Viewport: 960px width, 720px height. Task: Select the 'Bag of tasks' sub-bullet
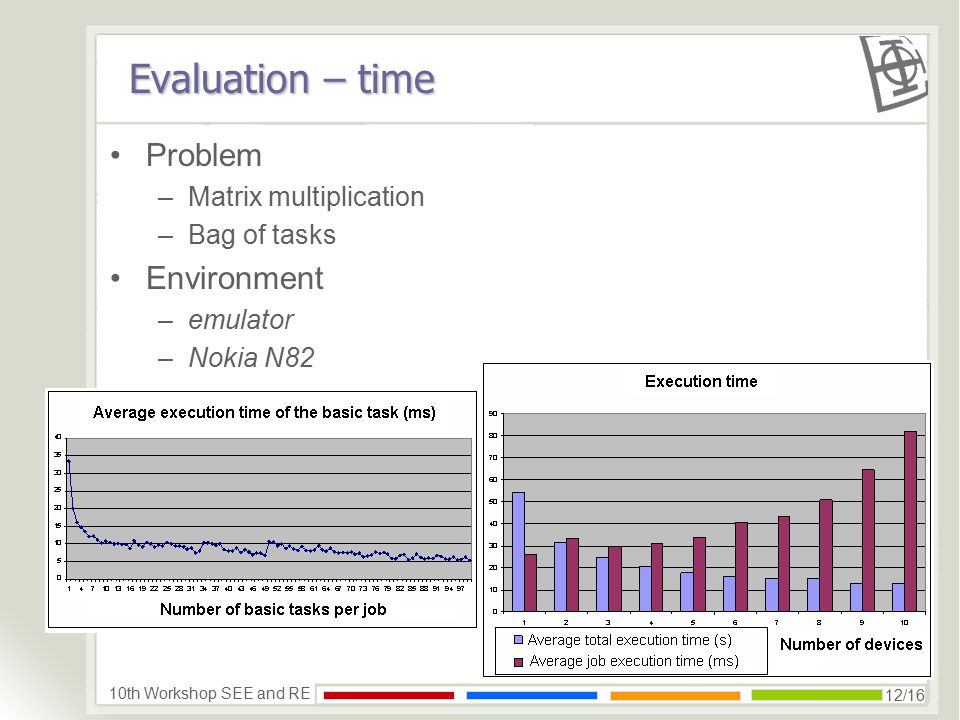click(262, 235)
